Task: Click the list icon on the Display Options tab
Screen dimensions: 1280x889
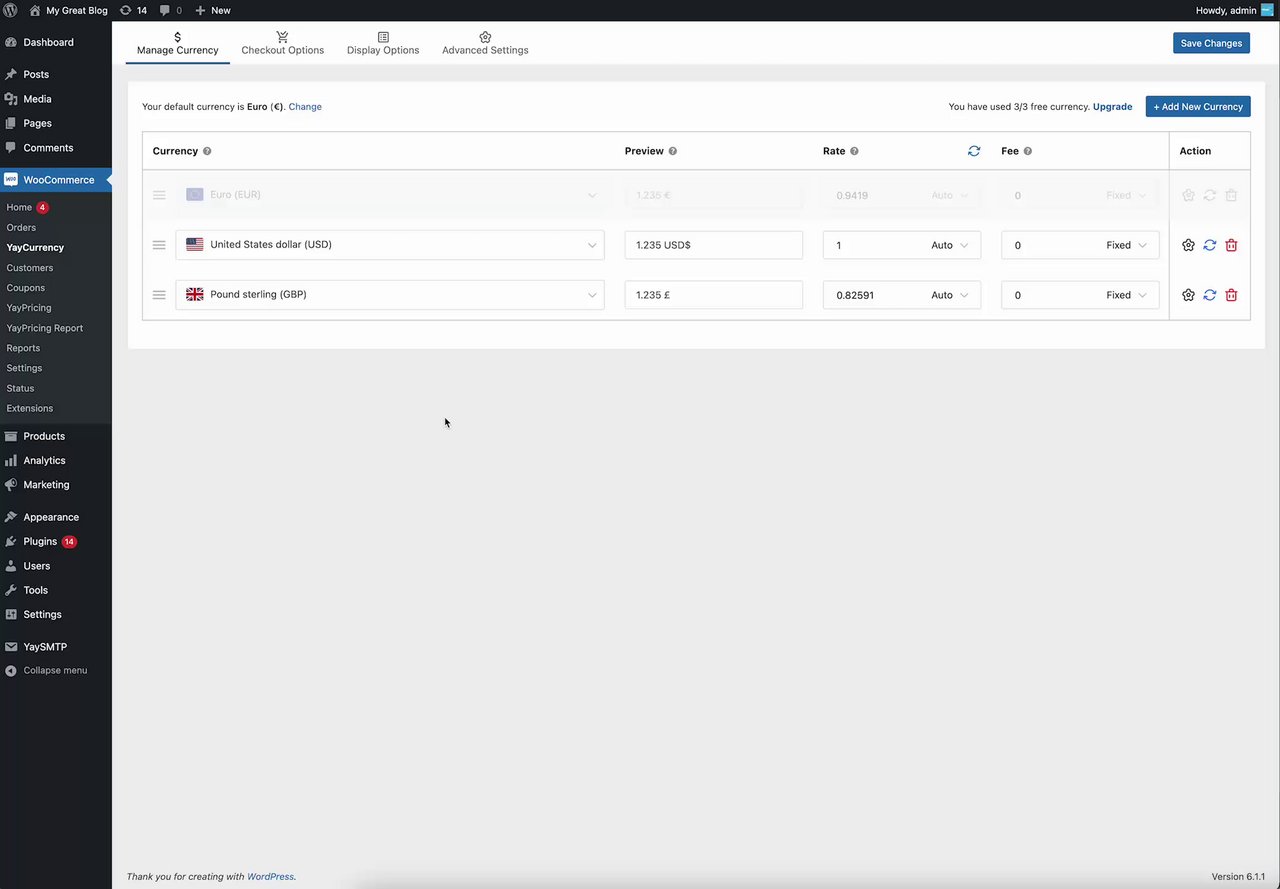Action: tap(383, 37)
